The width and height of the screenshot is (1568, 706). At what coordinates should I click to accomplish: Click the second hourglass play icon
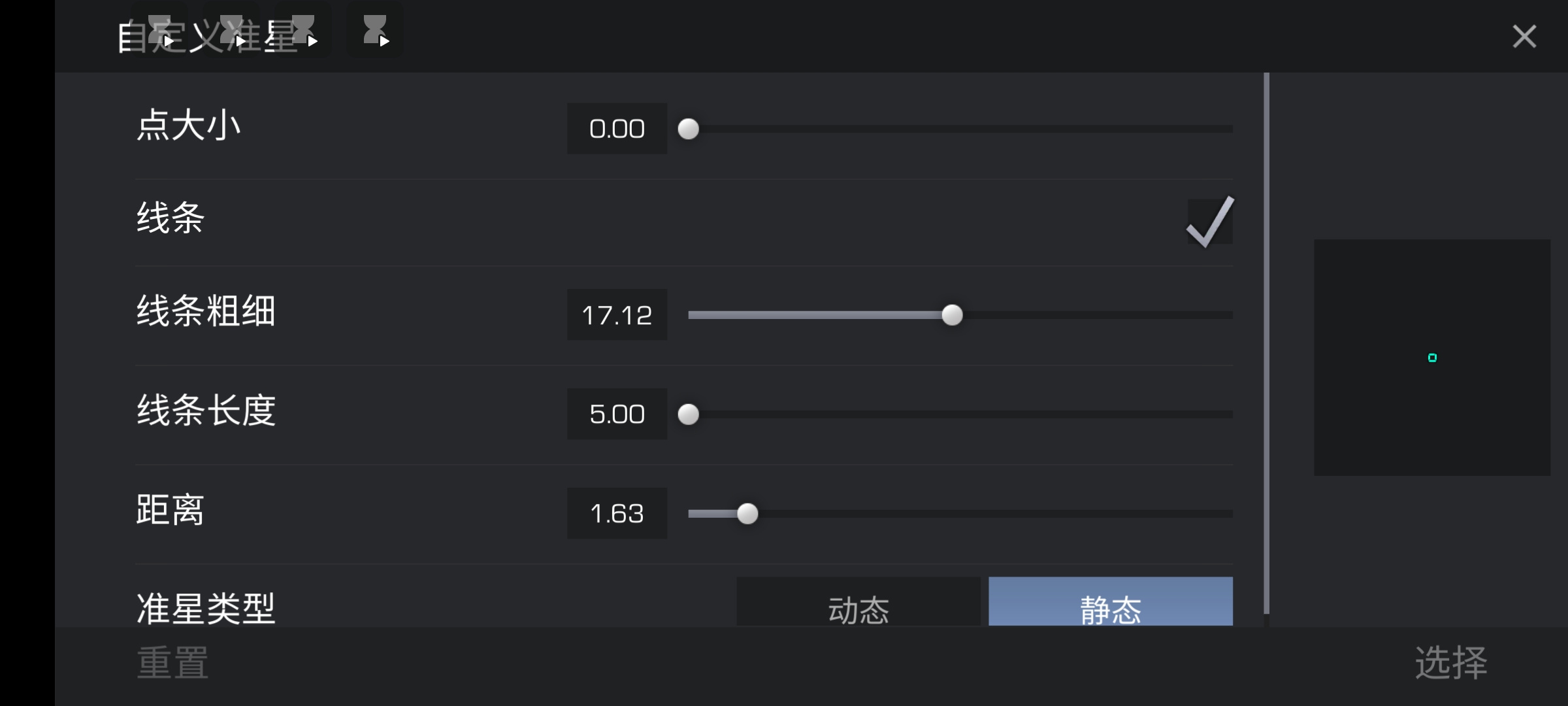[x=231, y=31]
